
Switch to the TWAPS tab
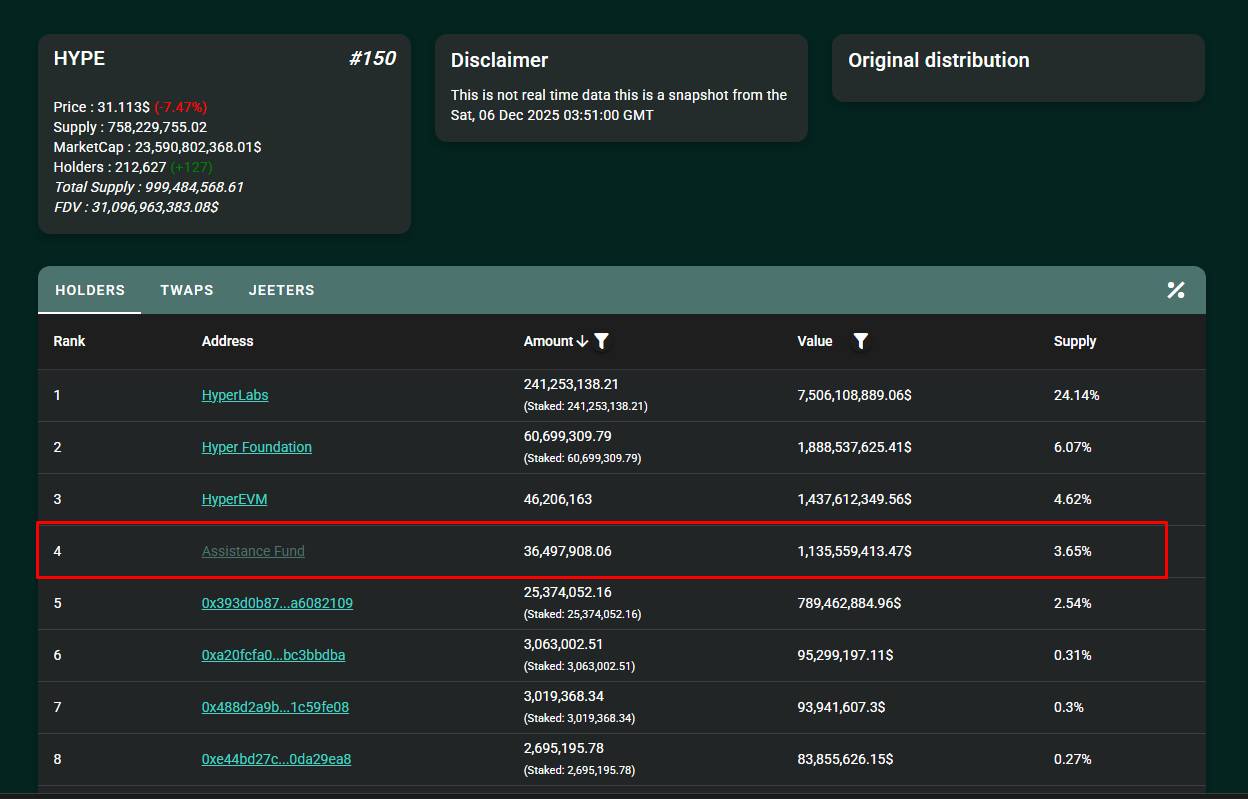tap(187, 290)
